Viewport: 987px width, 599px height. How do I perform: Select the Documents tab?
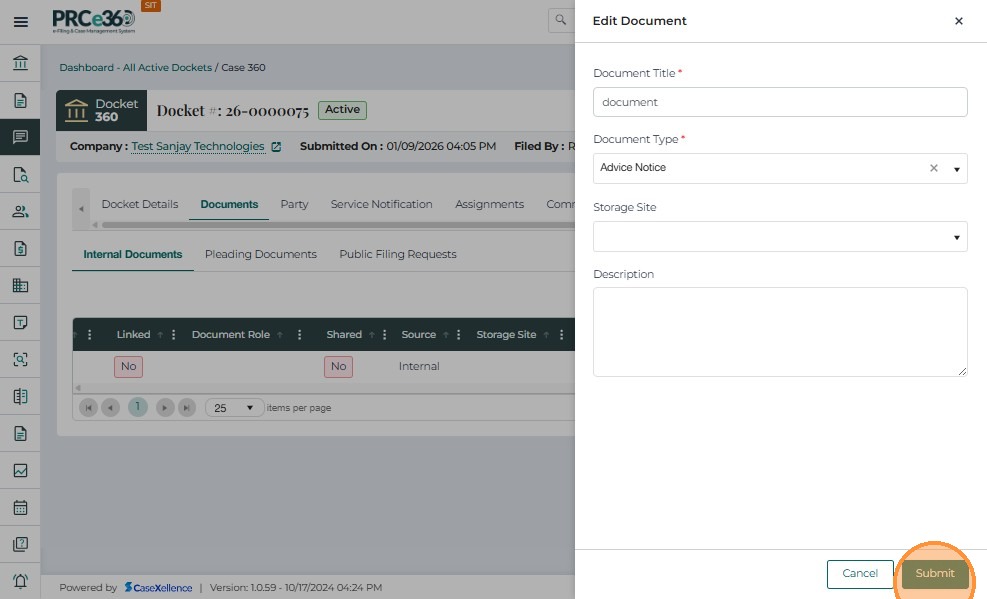click(229, 204)
